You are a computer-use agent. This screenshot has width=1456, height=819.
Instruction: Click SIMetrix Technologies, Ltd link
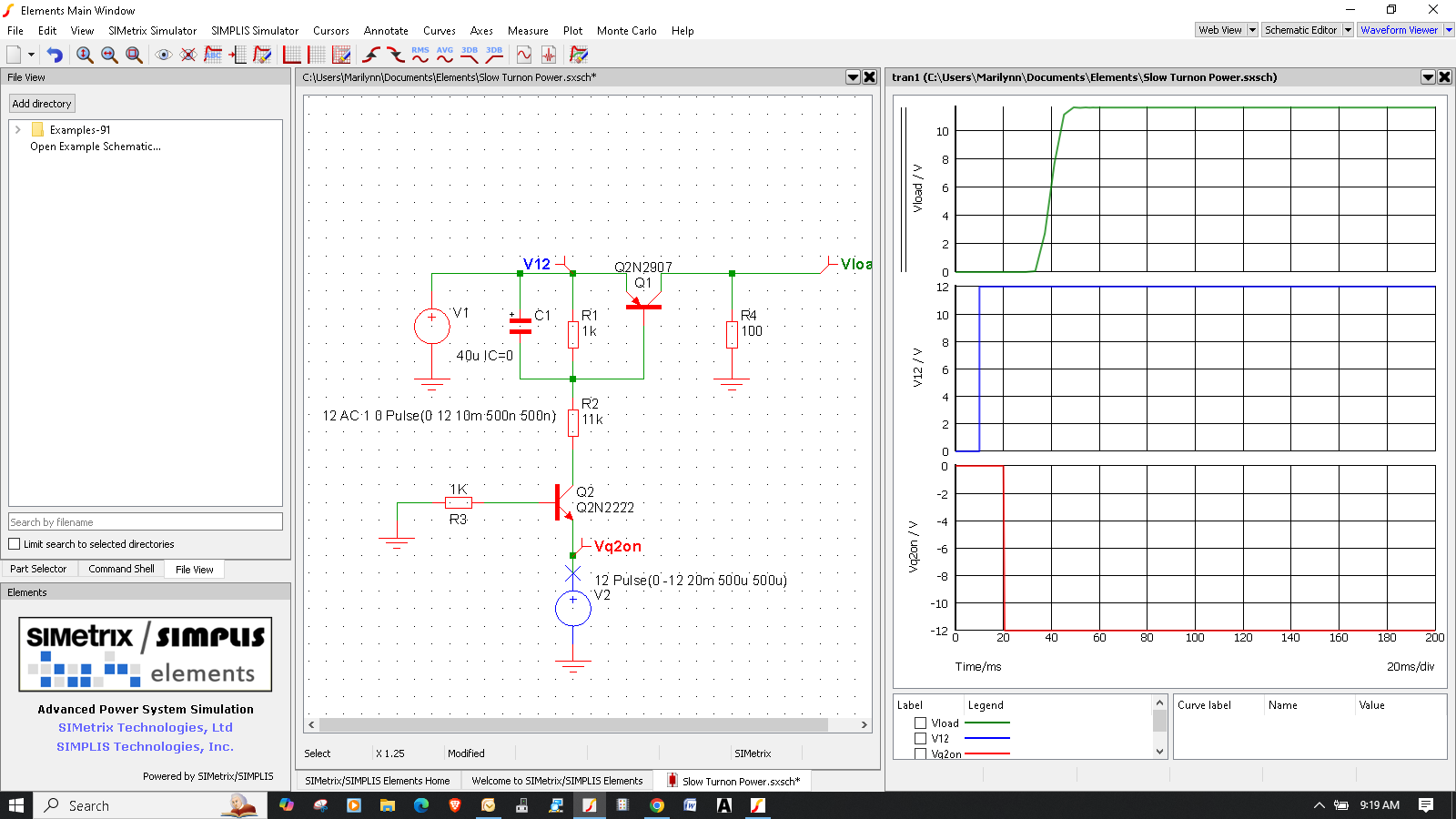click(146, 727)
